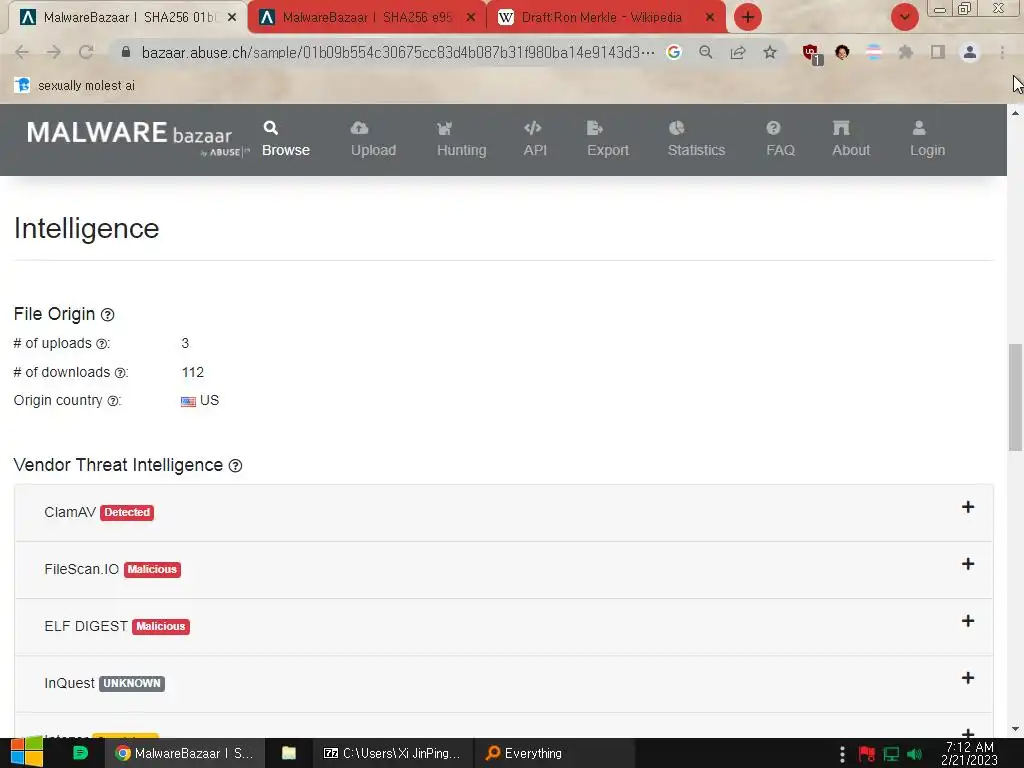Click the taskbar clock showing 7:12 AM
1024x768 pixels.
(x=970, y=753)
